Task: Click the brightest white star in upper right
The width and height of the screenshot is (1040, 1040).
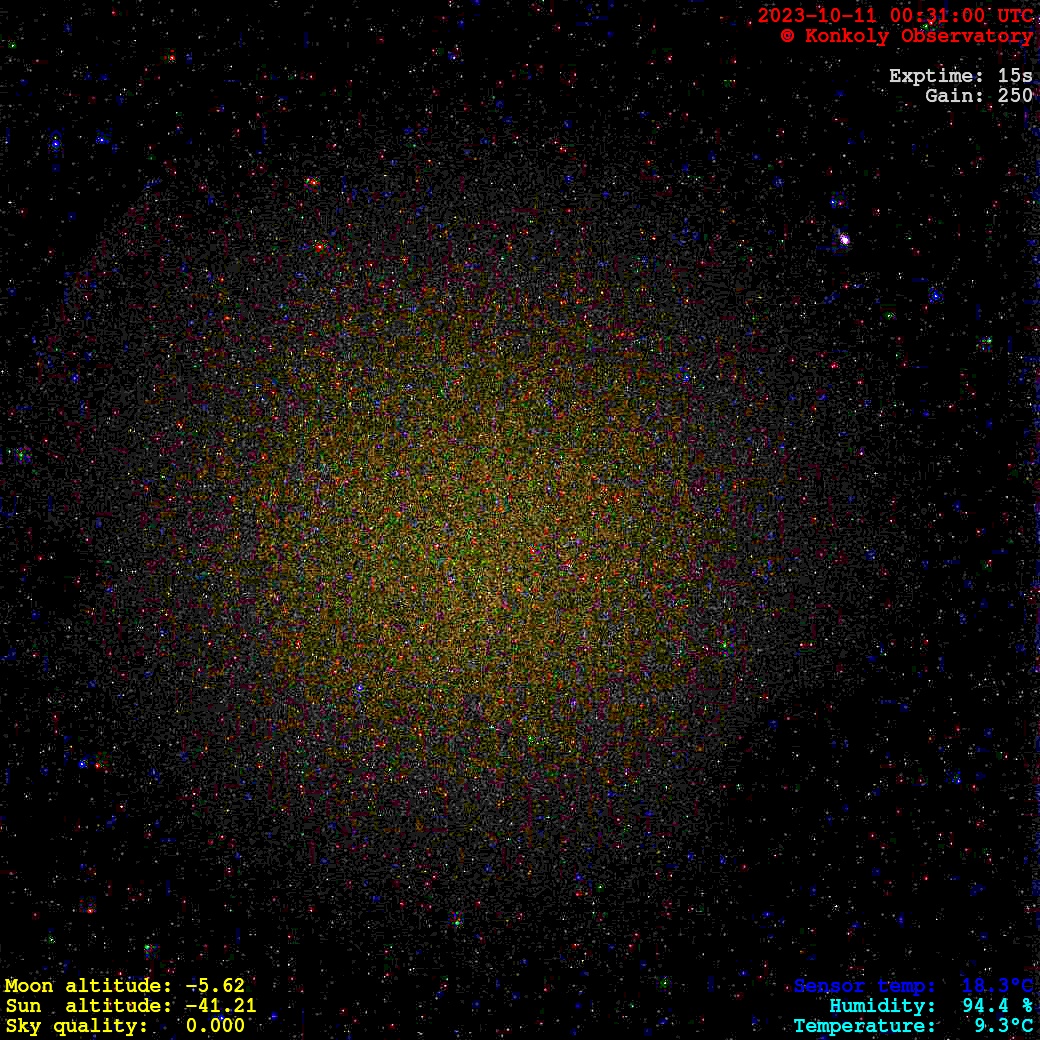Action: point(845,240)
